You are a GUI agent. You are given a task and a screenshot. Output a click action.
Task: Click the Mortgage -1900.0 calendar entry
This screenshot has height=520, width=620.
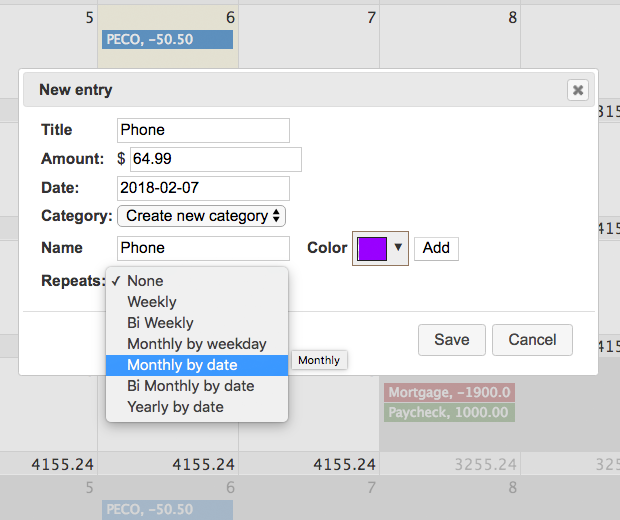click(449, 392)
